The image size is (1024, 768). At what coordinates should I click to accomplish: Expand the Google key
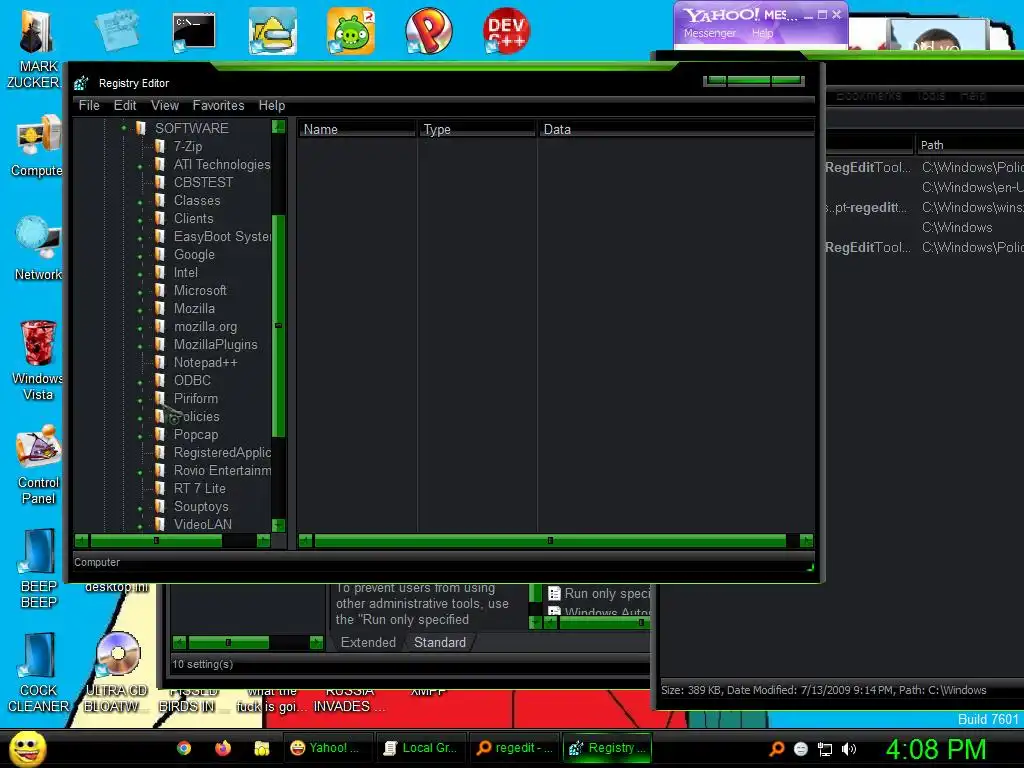point(140,257)
